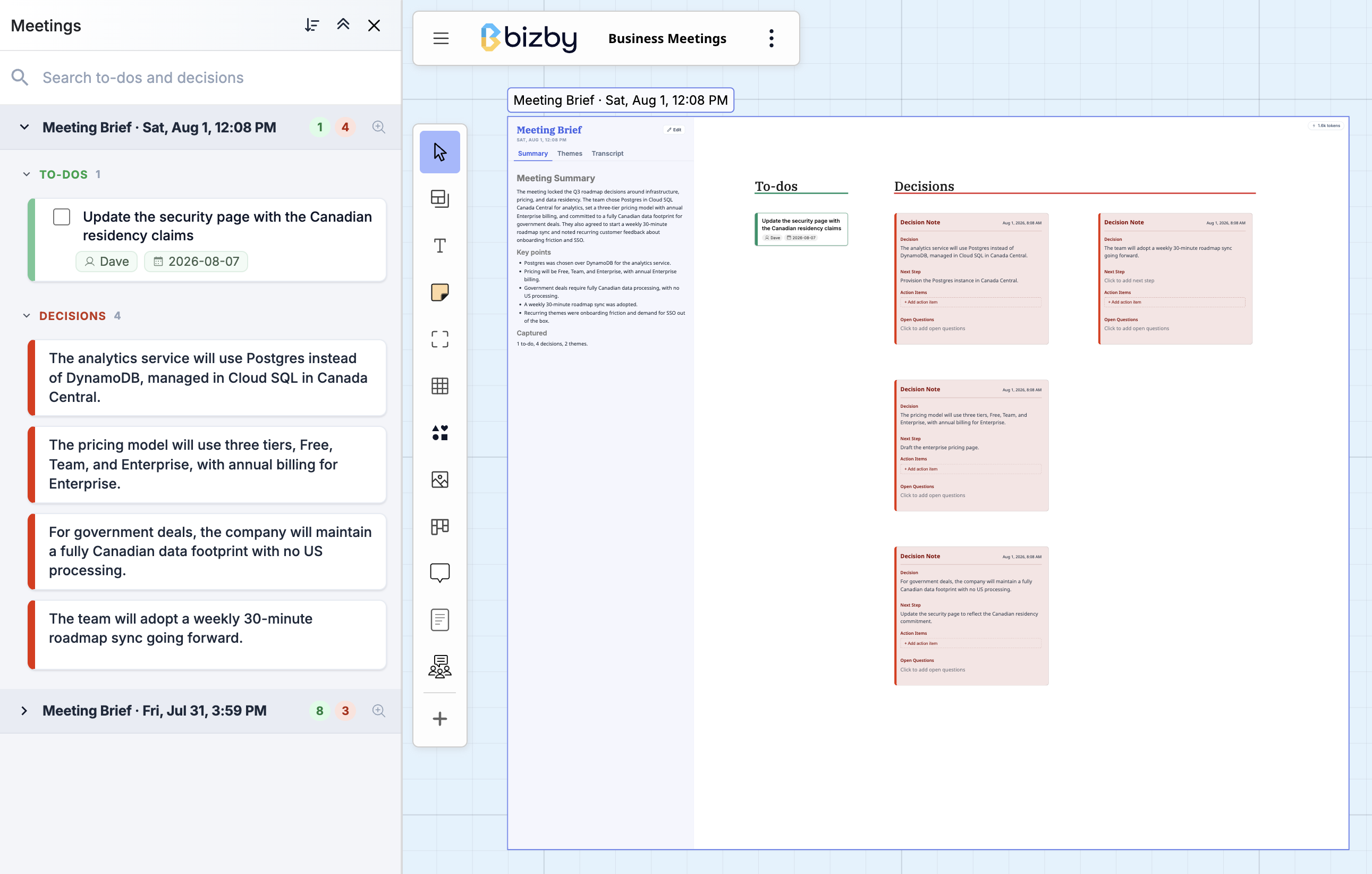The image size is (1372, 874).
Task: Open the Canadian data footprint decision
Action: tap(207, 551)
